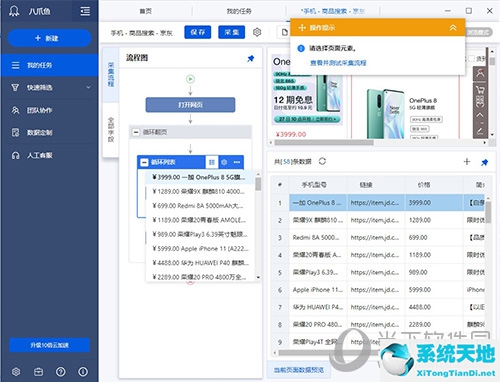Open the 当前页面数据预览 tab at the bottom
Screen dimensions: 500x382
pyautogui.click(x=299, y=370)
